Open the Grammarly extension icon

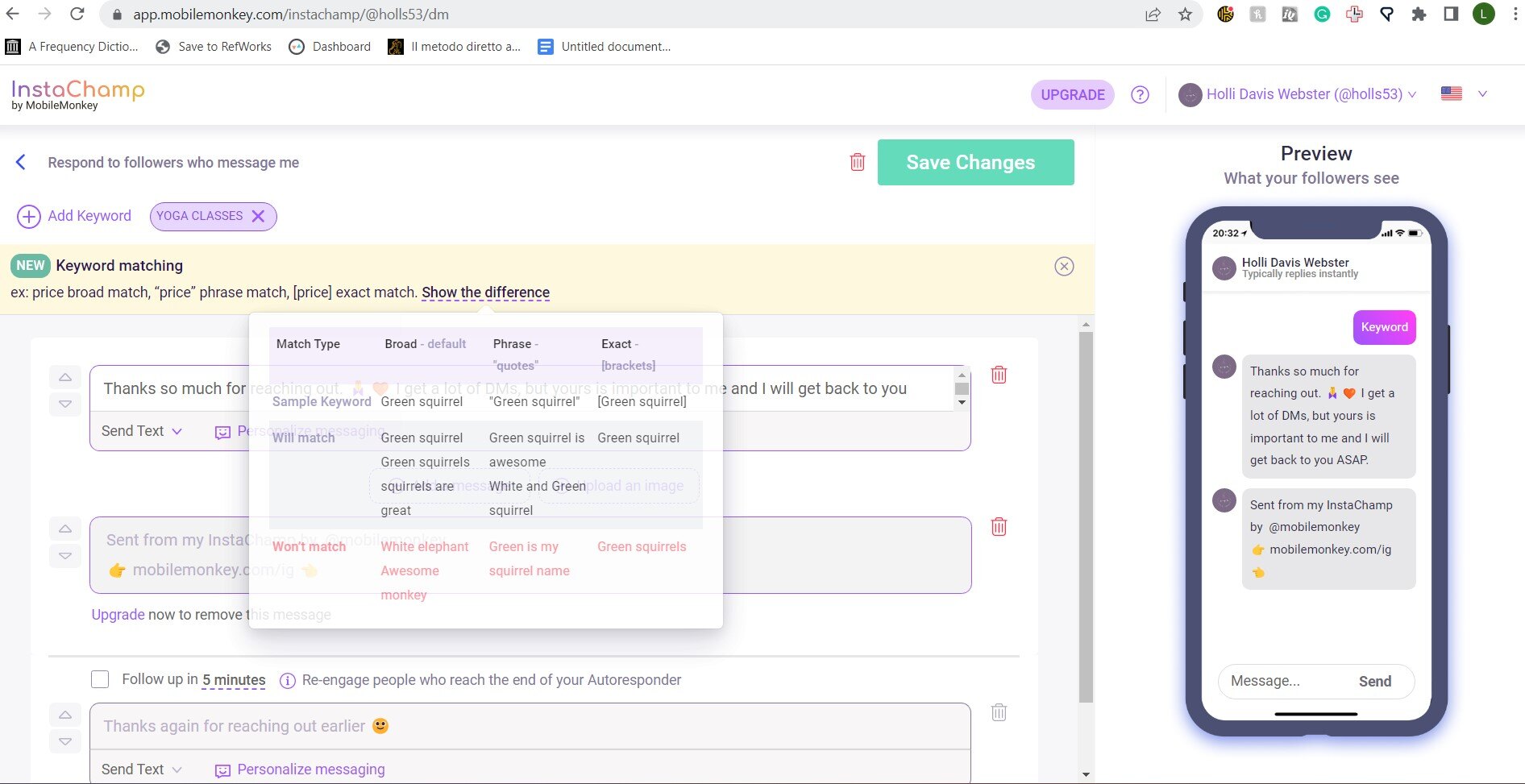click(1322, 14)
